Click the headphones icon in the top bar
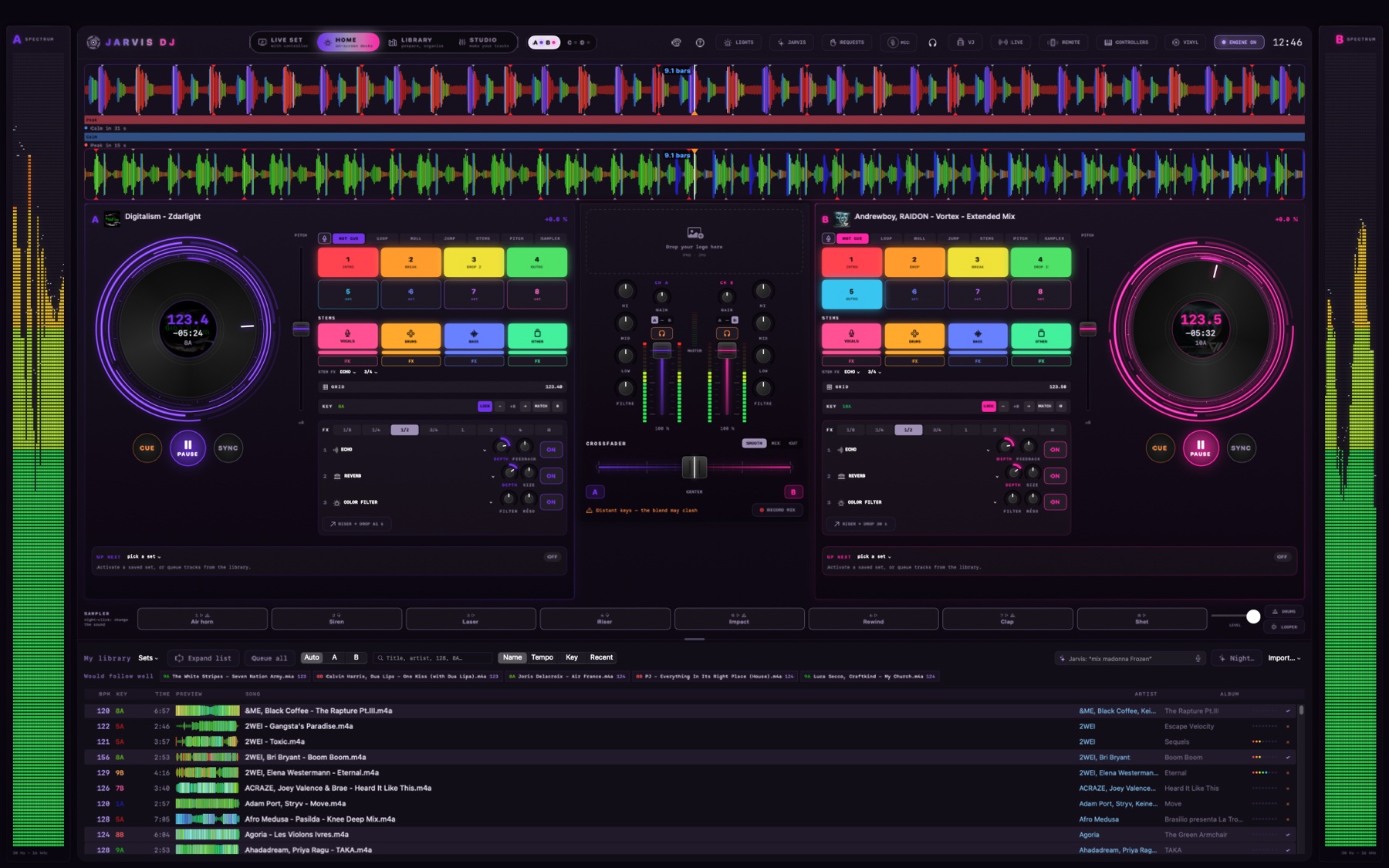 click(x=932, y=42)
